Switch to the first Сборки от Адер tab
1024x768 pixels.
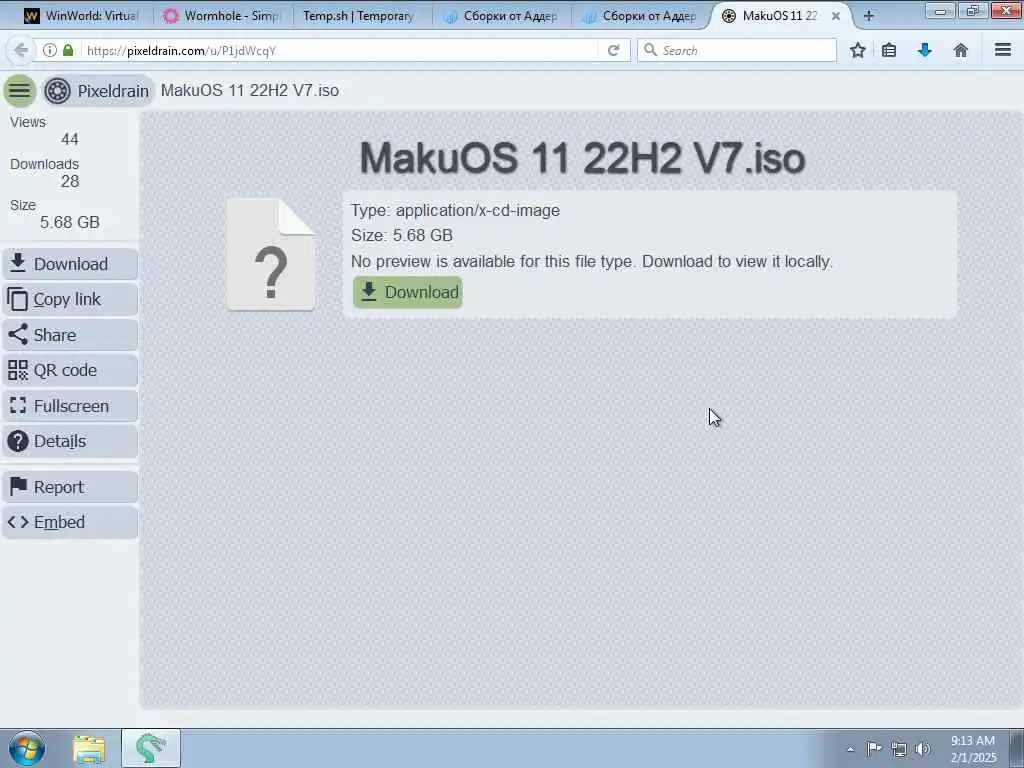(x=500, y=16)
